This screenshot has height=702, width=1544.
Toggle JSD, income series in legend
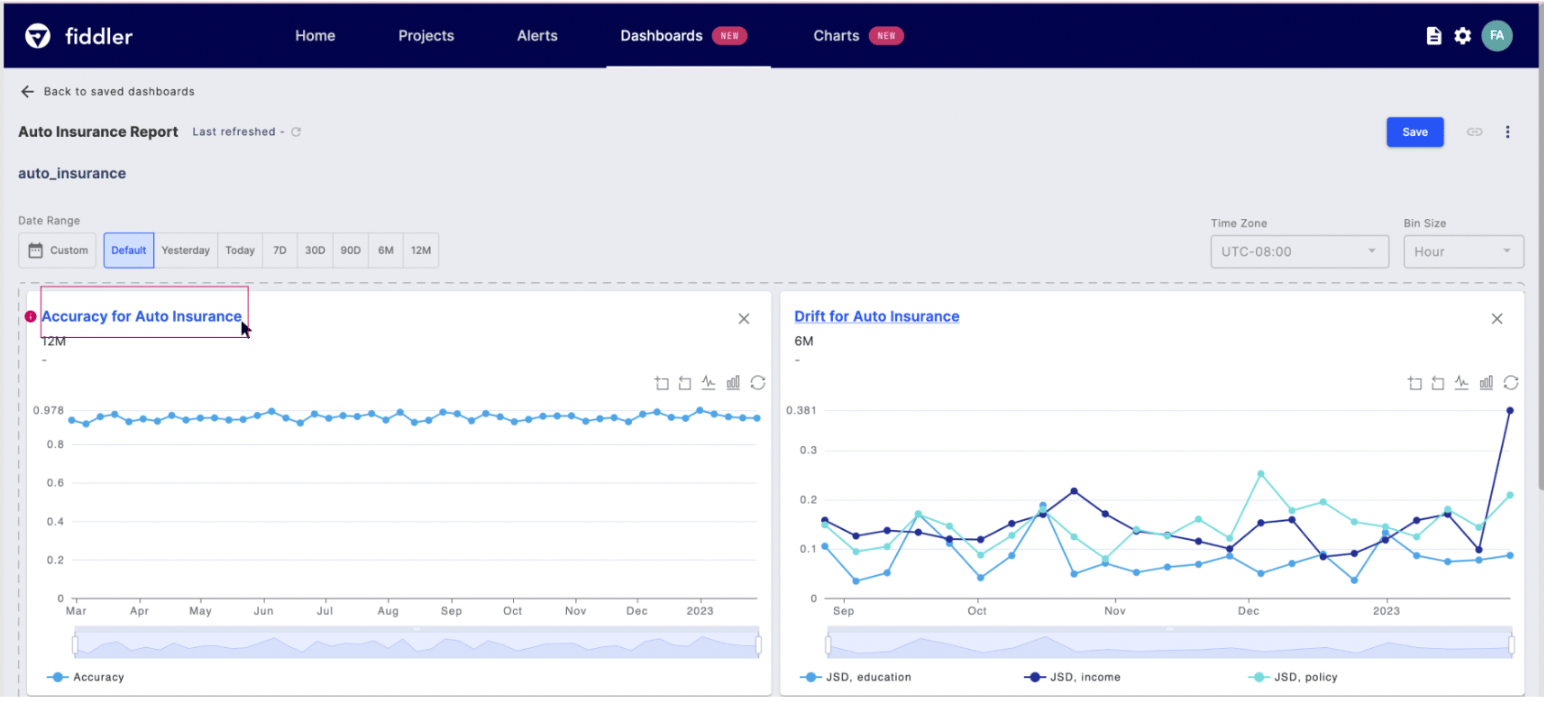(x=1073, y=677)
